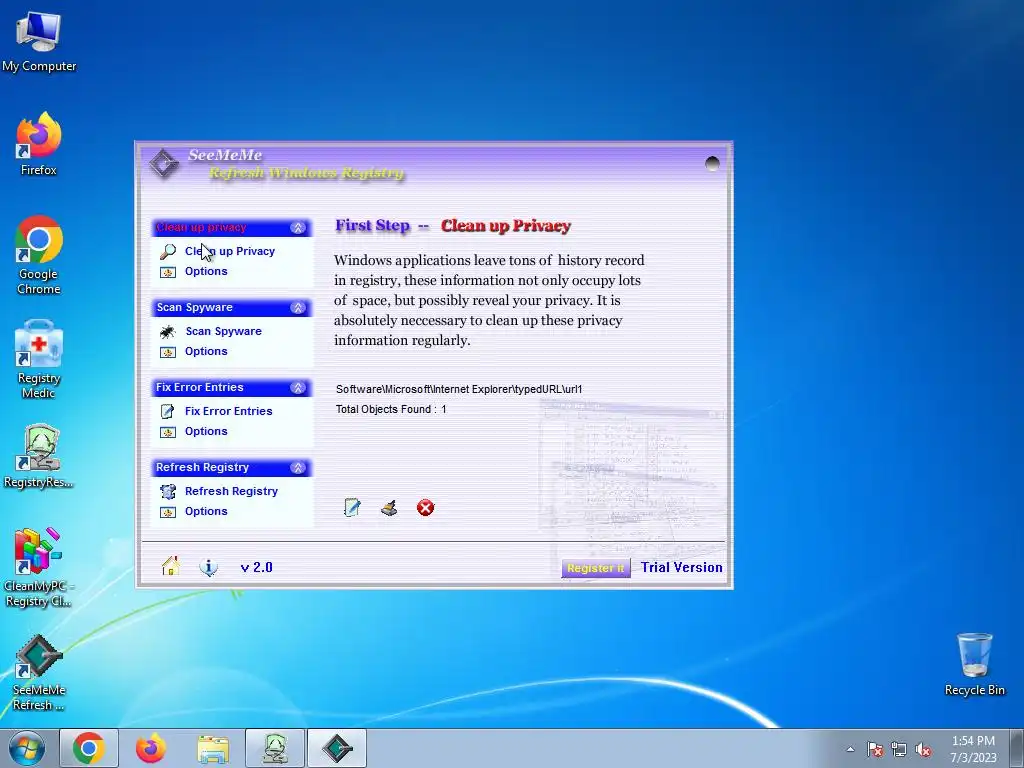The image size is (1024, 768).
Task: Click the Options icon under Clean up privacy
Action: pos(168,272)
